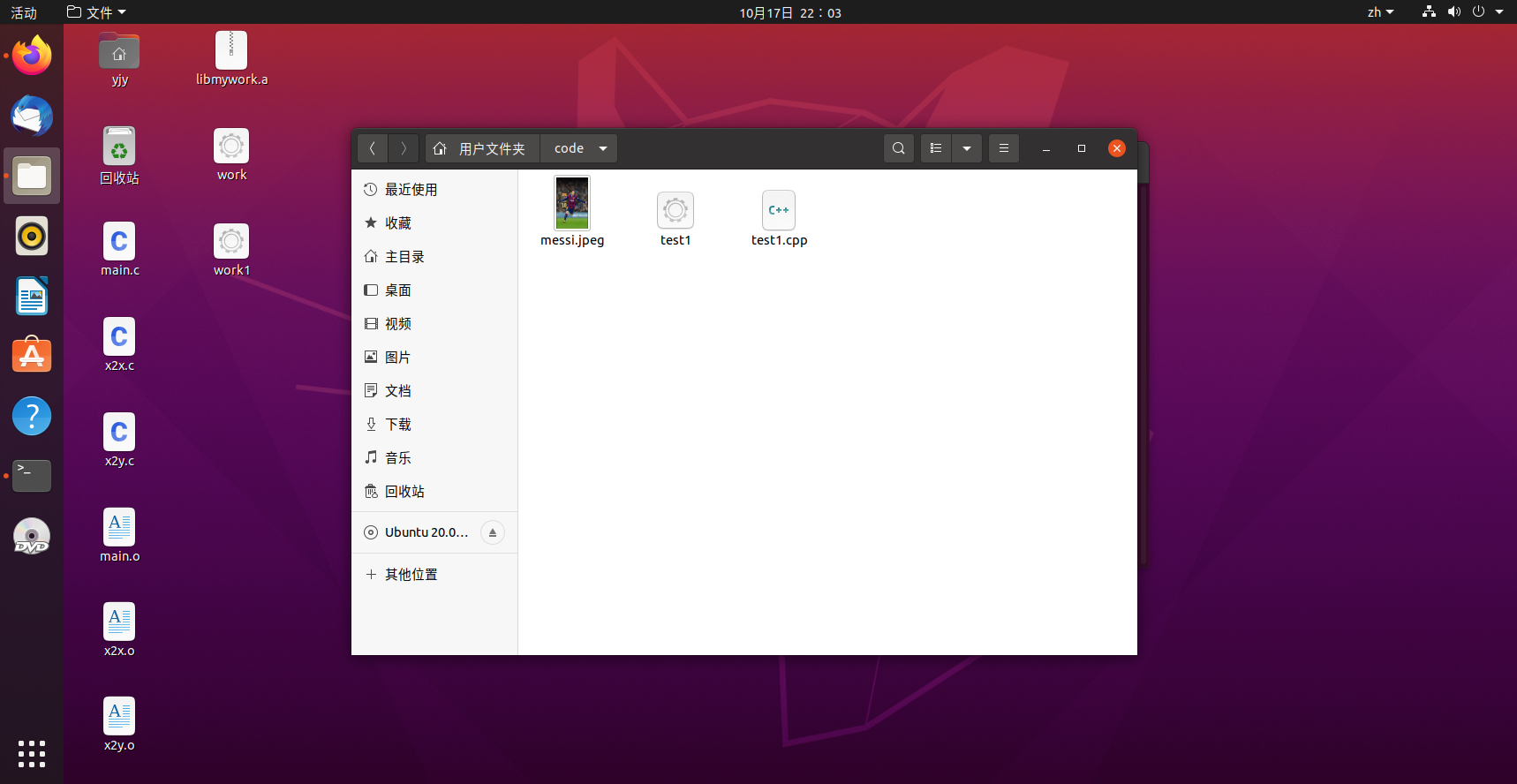Viewport: 1517px width, 784px height.
Task: Launch Thunderbird mail from the dock
Action: pos(32,116)
